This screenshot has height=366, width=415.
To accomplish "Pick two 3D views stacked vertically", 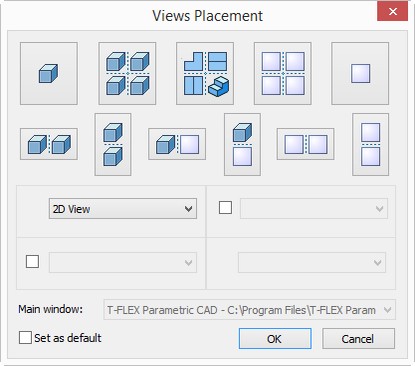I will (x=113, y=144).
